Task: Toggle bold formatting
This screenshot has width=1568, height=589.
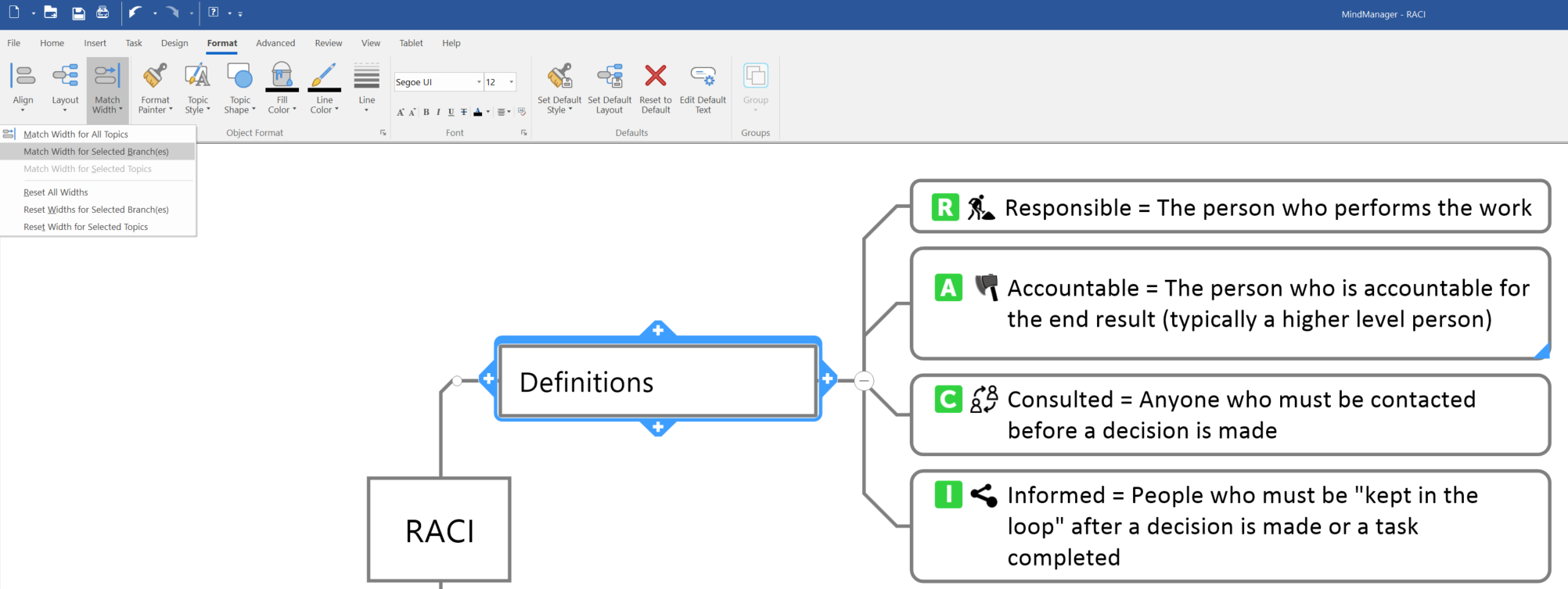Action: click(426, 112)
